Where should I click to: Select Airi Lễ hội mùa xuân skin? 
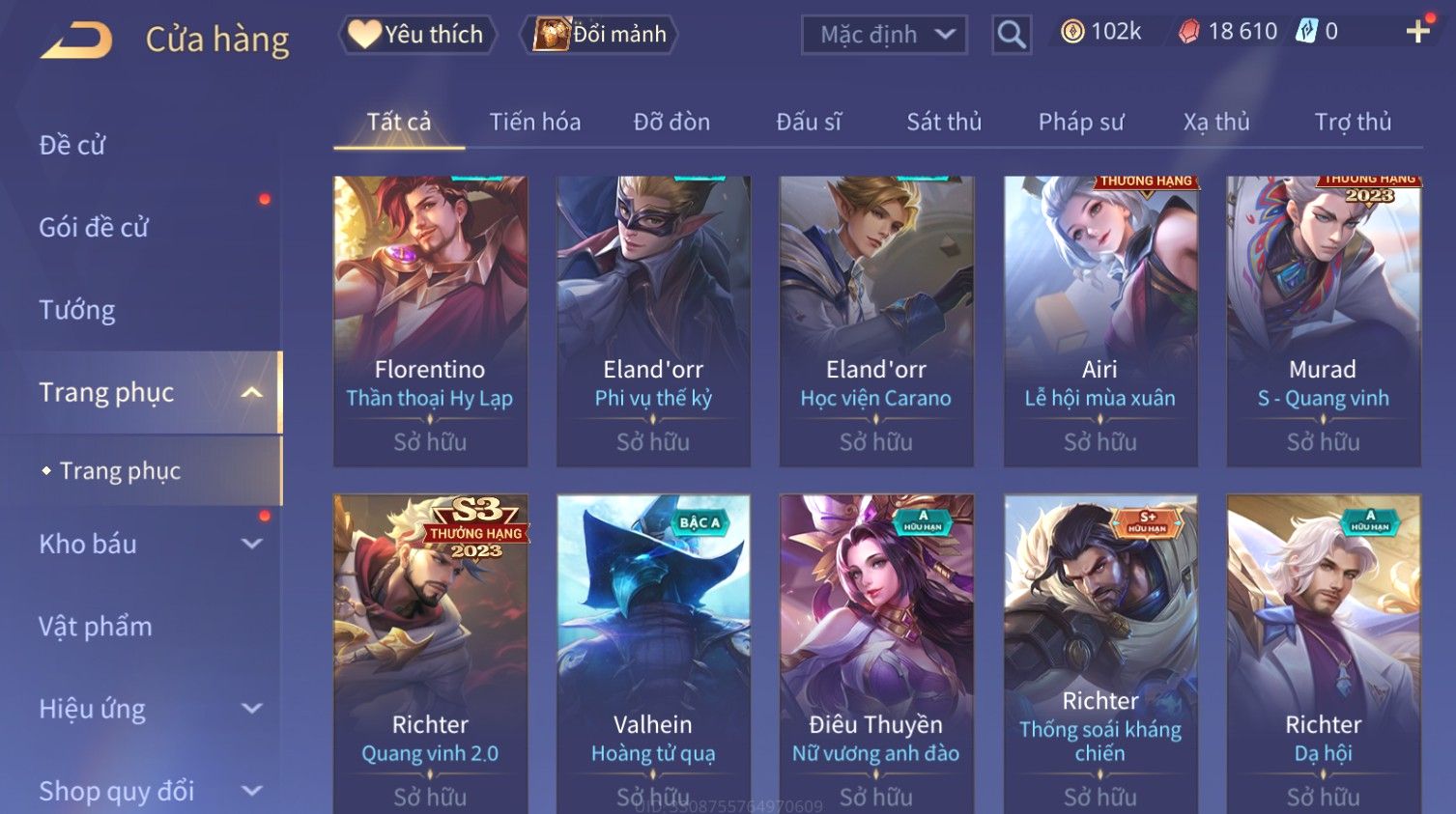pyautogui.click(x=1099, y=322)
